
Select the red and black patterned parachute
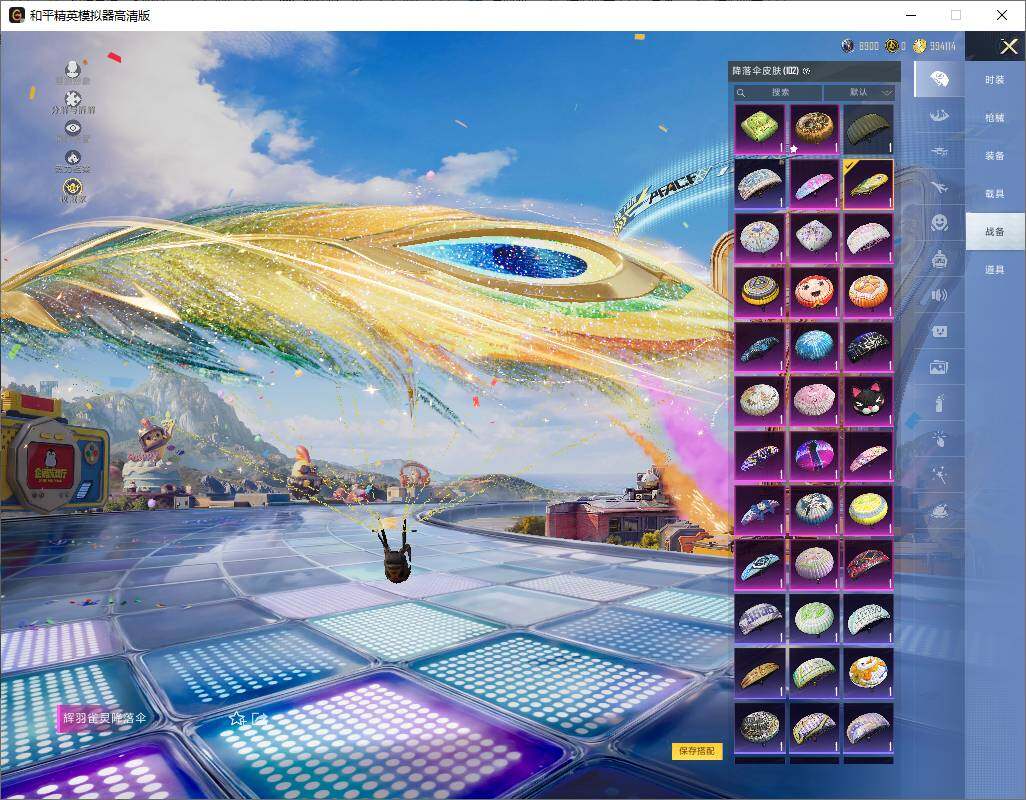click(x=868, y=565)
